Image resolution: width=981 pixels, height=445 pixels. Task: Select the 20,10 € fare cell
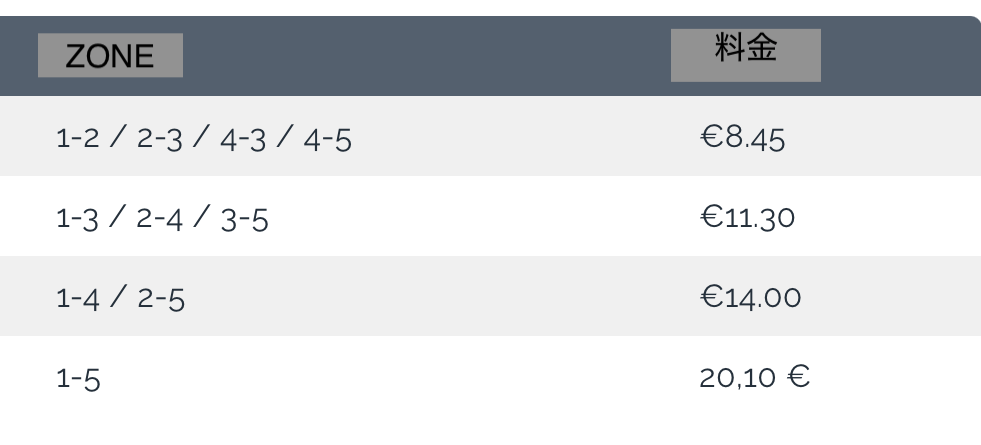point(755,377)
